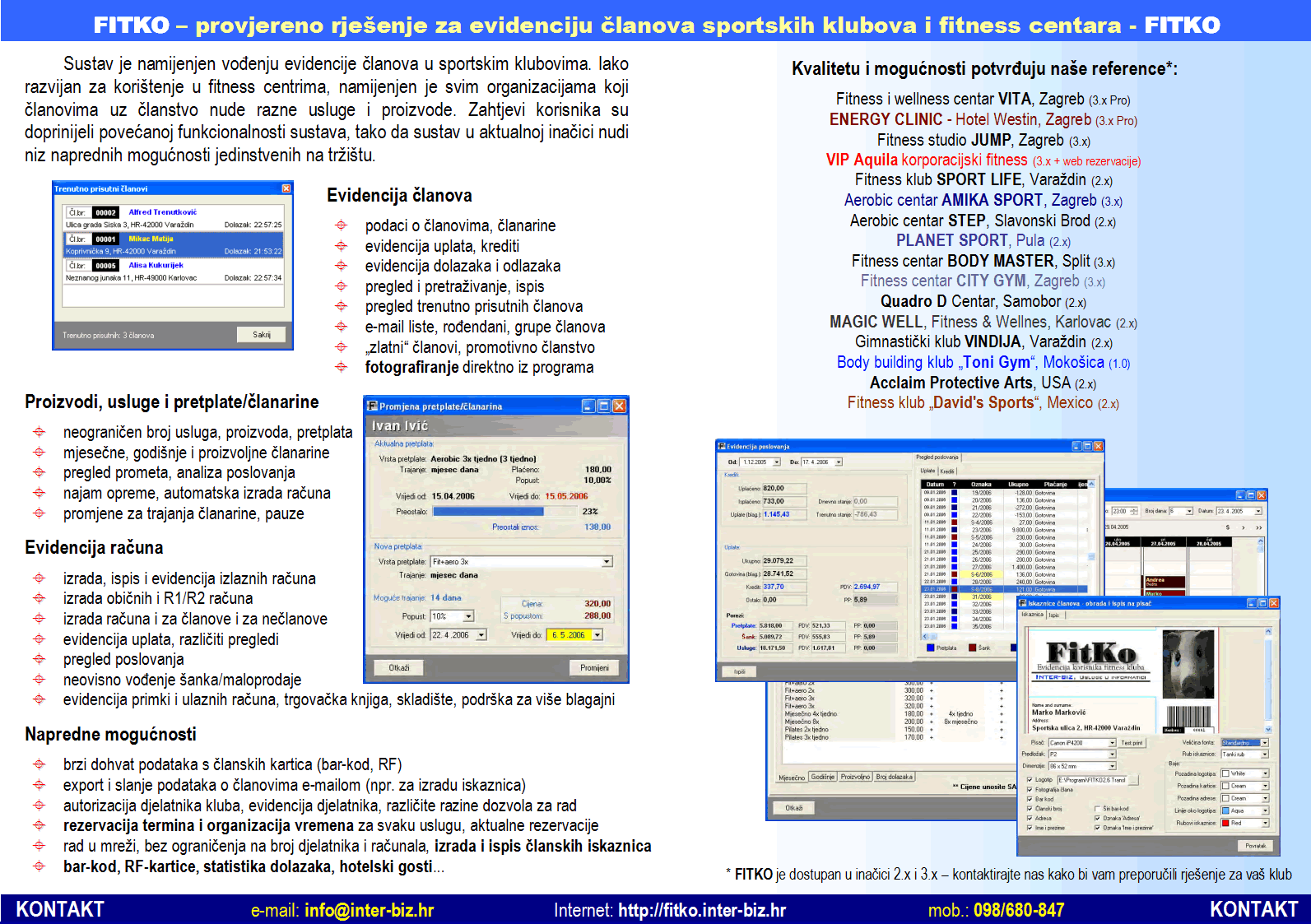This screenshot has width=1311, height=924.
Task: Close the Trenutno prisutni članovi window
Action: point(286,188)
